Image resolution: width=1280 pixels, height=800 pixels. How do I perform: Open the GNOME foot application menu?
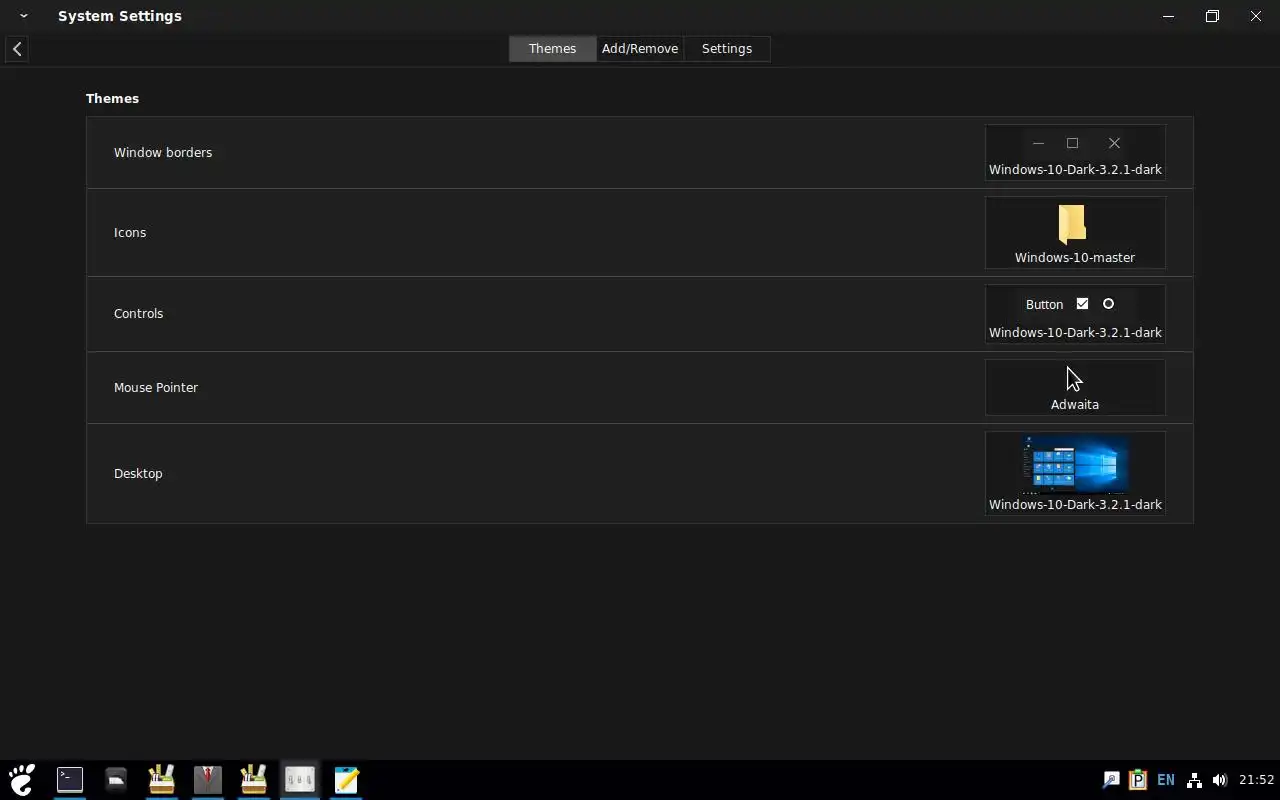click(22, 780)
